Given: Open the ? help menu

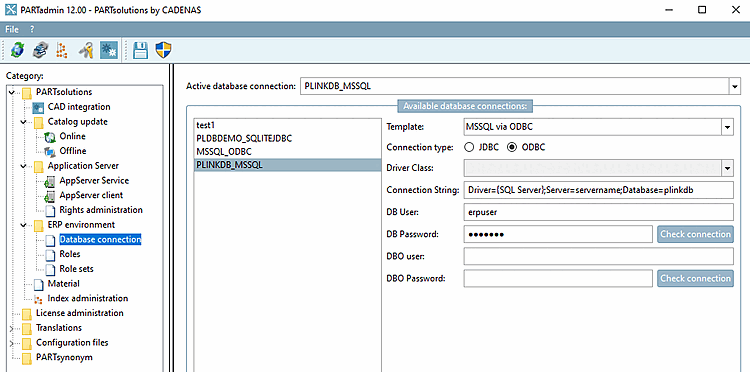Looking at the screenshot, I should tap(32, 29).
